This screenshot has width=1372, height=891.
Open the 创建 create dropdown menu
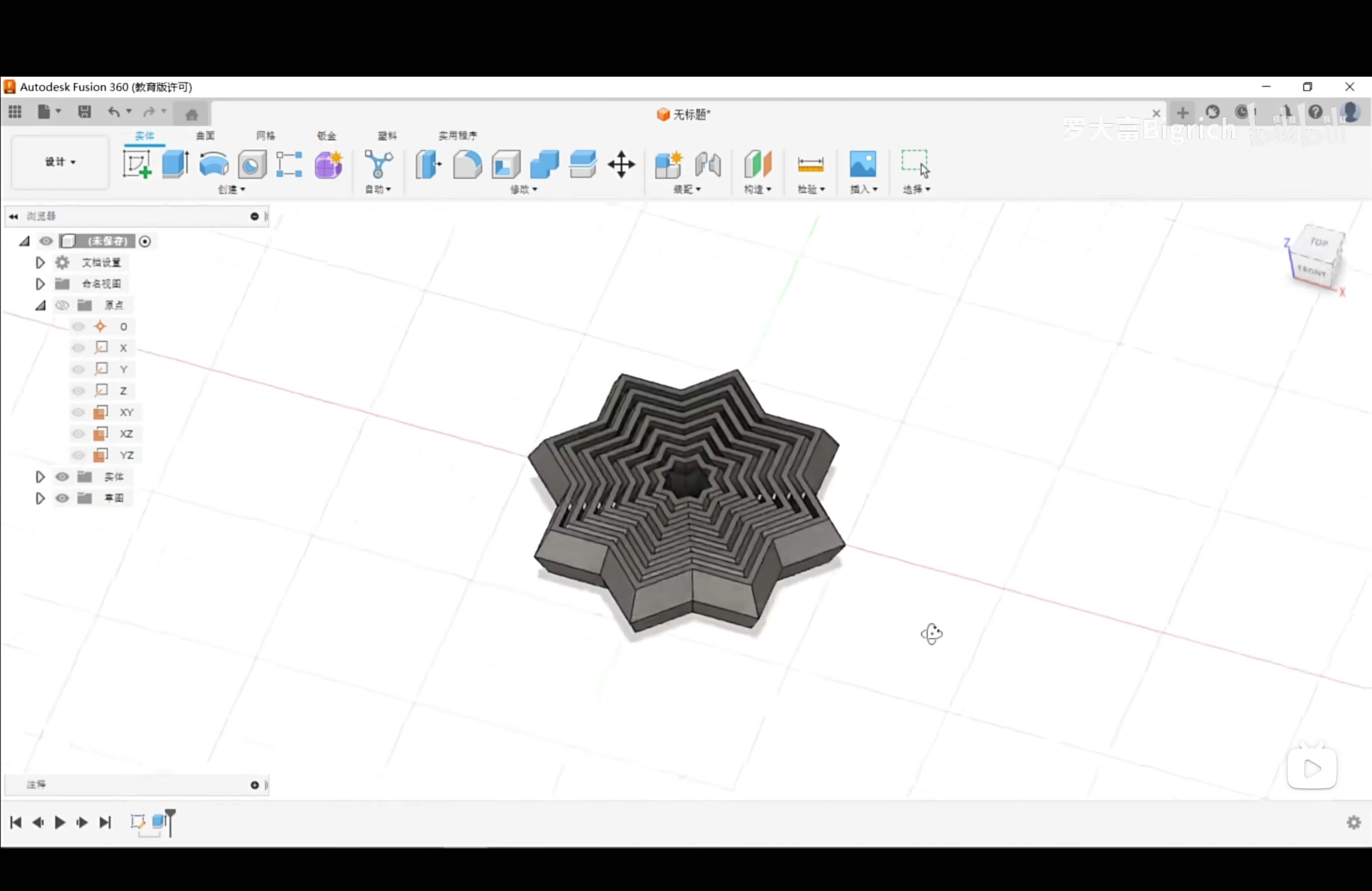pyautogui.click(x=231, y=190)
